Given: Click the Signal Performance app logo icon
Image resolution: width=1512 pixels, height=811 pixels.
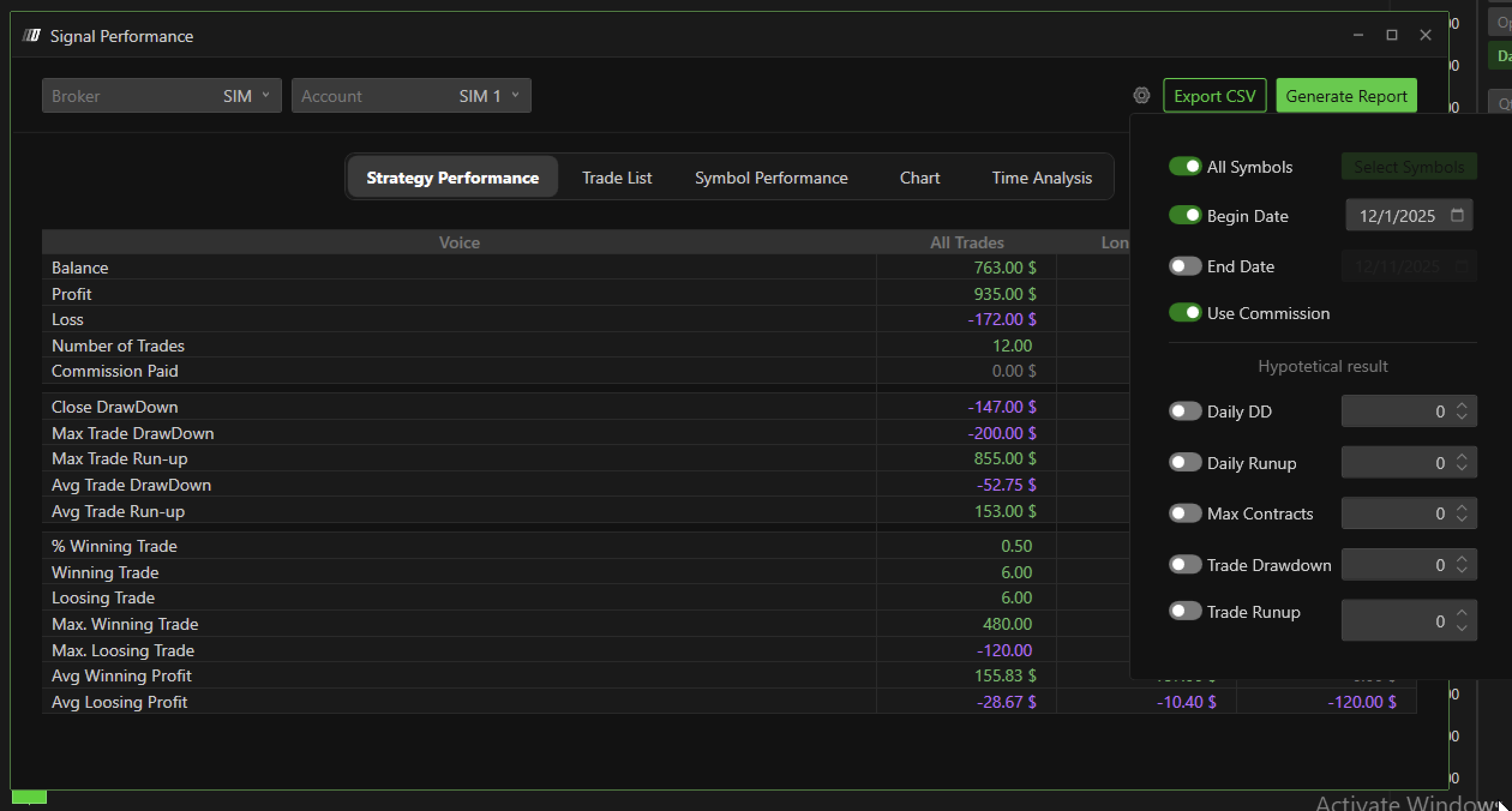Looking at the screenshot, I should click(31, 36).
